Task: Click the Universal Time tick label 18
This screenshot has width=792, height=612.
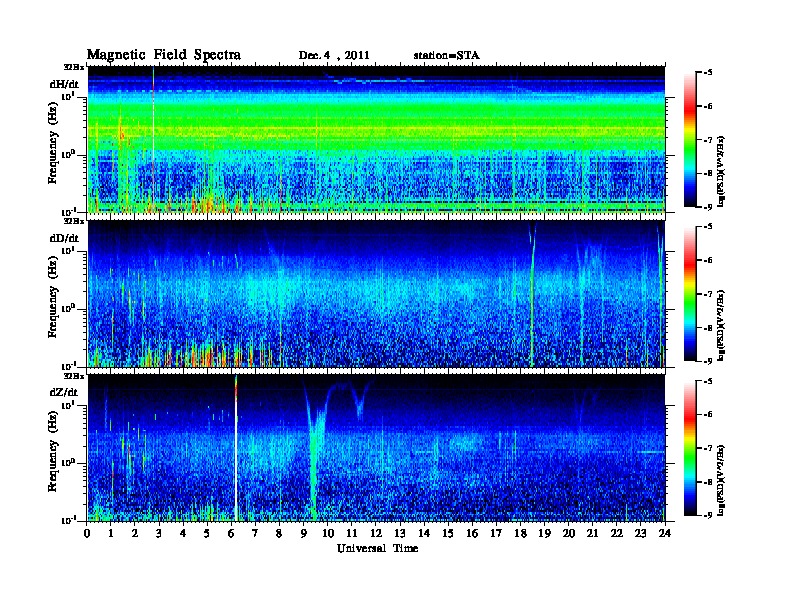Action: coord(520,533)
